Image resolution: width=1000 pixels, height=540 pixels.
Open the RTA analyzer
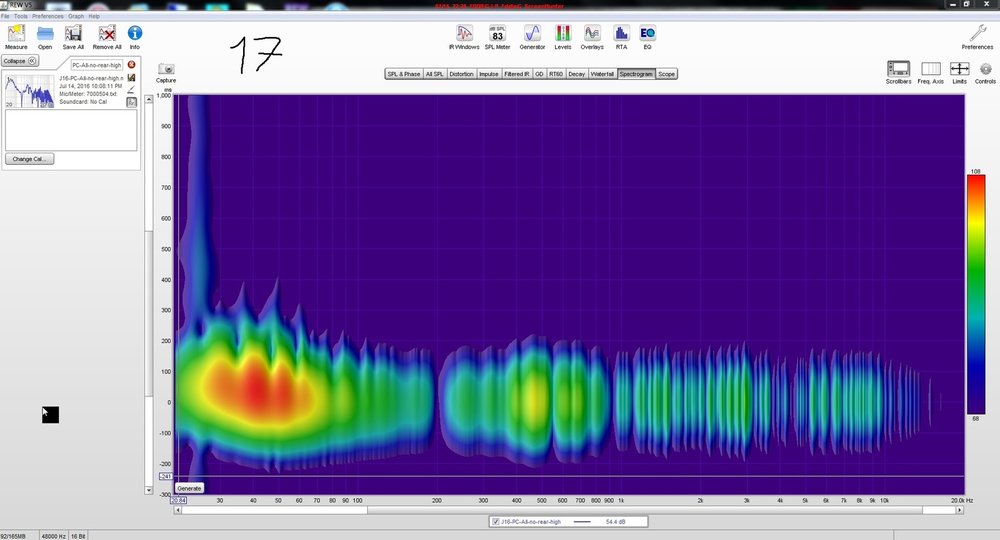tap(621, 34)
